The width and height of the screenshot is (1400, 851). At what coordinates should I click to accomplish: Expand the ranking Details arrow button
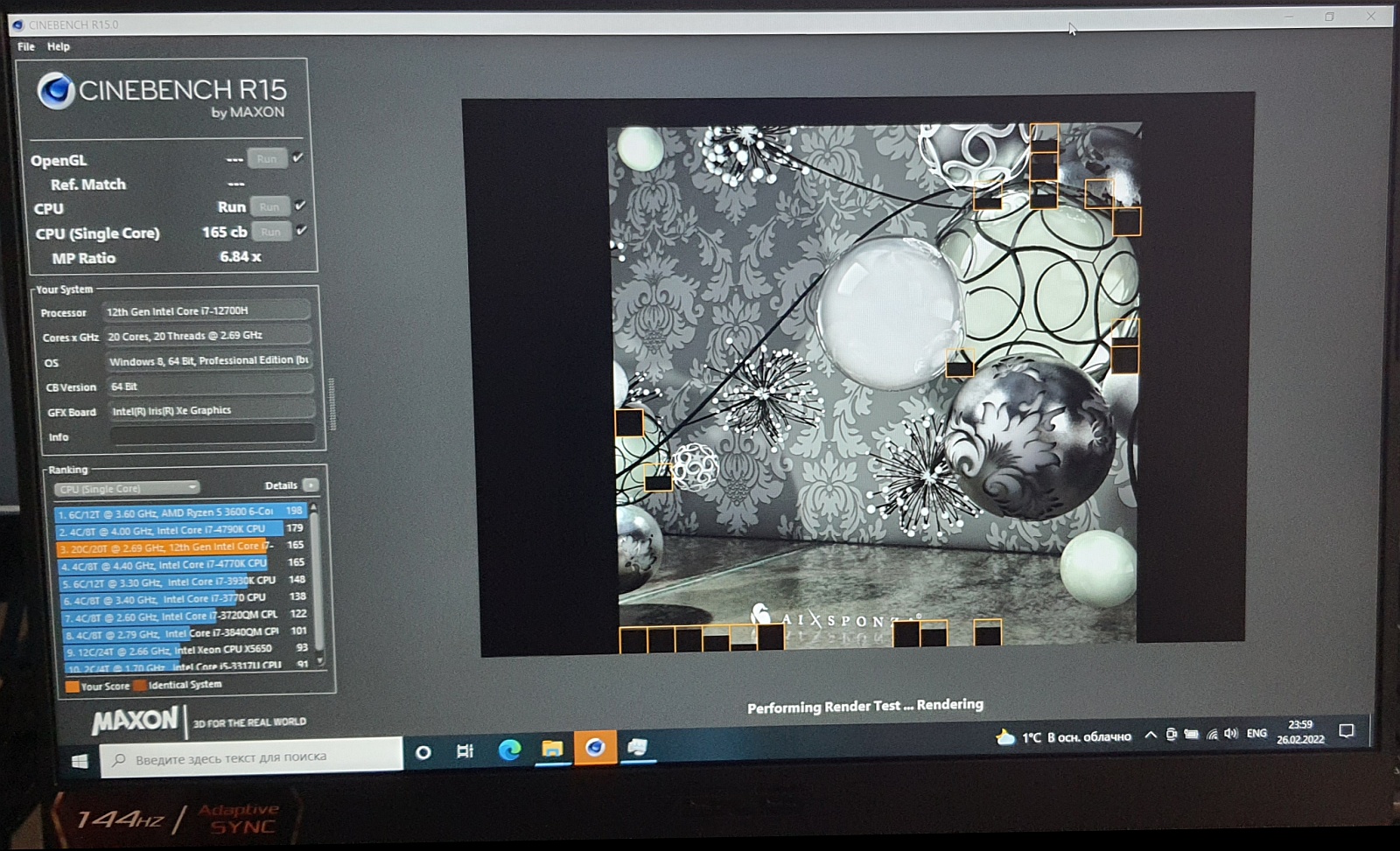(x=311, y=485)
